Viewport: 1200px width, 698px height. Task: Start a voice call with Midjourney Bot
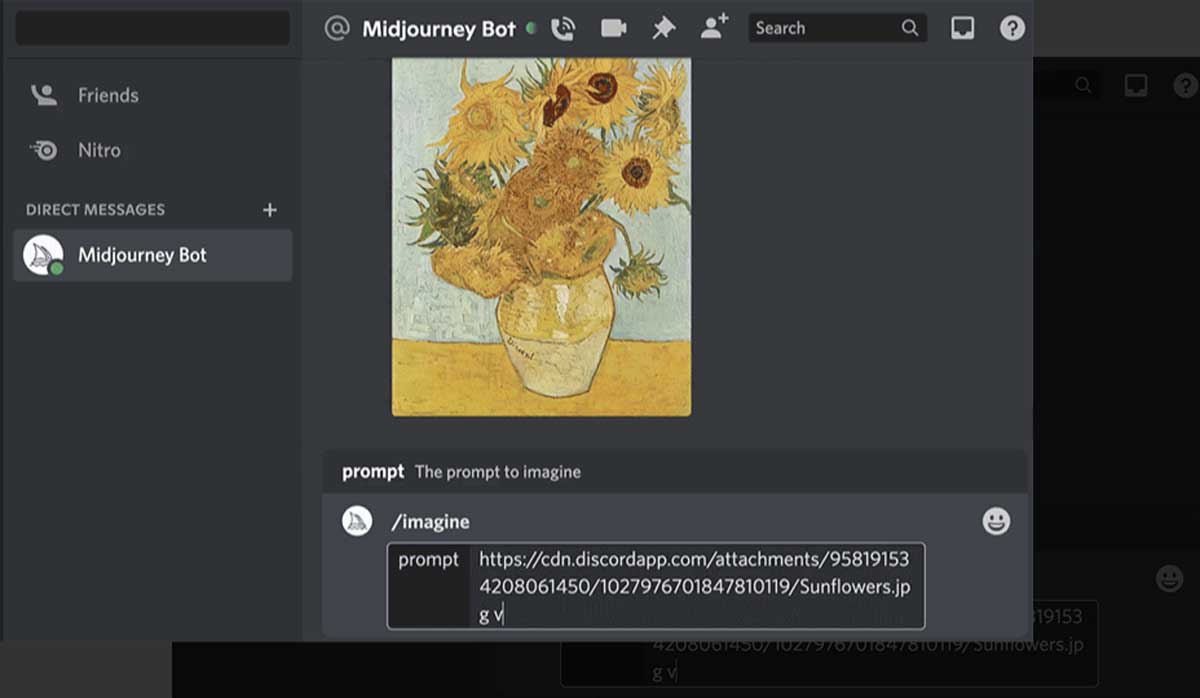(563, 28)
